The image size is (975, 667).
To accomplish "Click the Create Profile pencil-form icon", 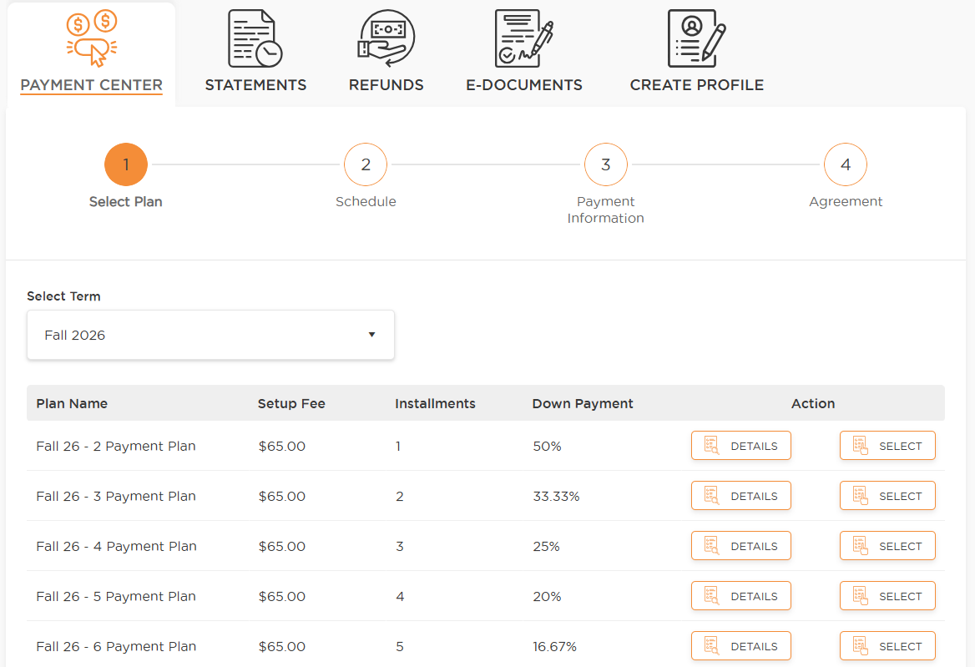I will (696, 39).
